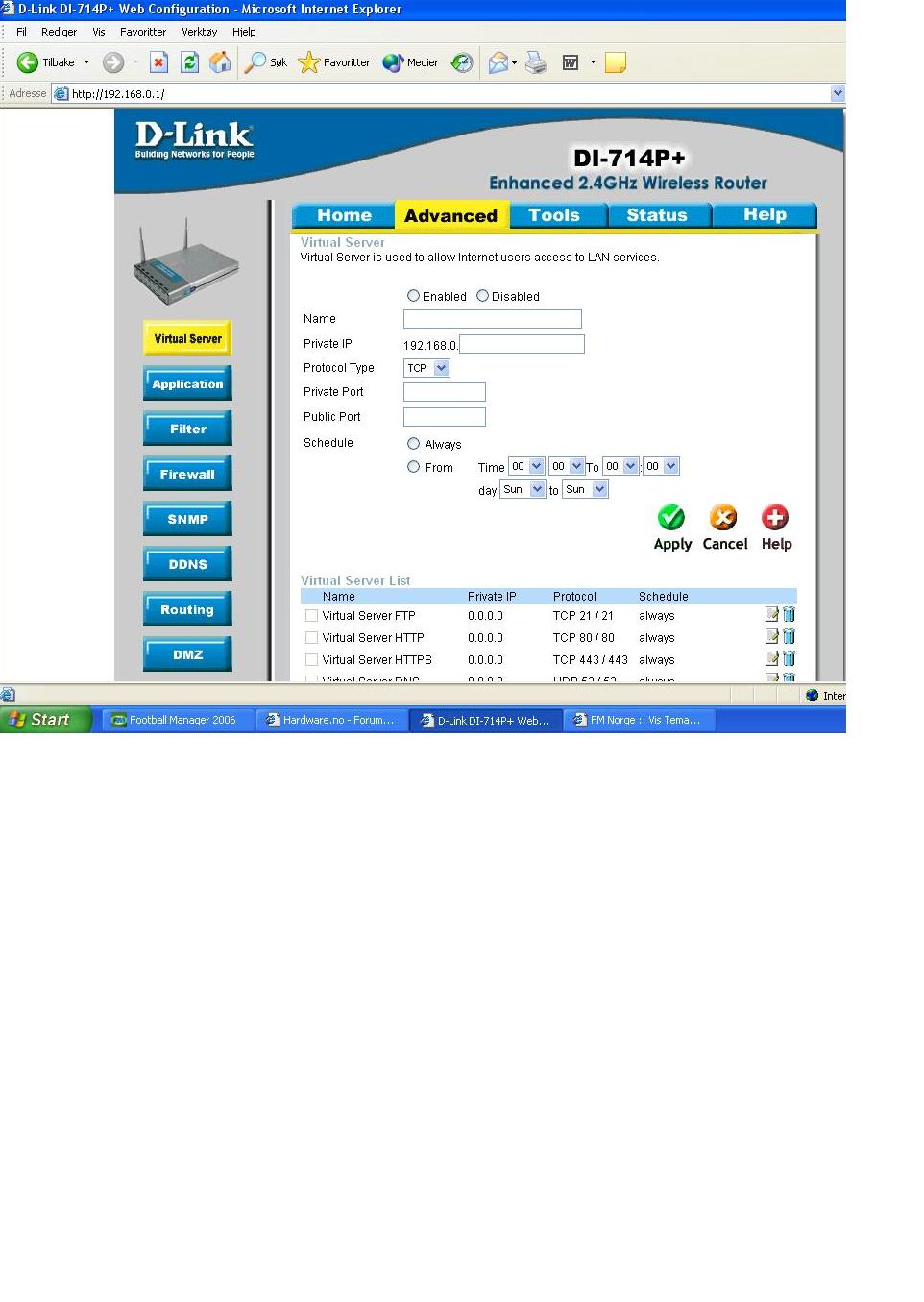Image resolution: width=924 pixels, height=1302 pixels.
Task: Open the Firewall sidebar button
Action: pos(187,474)
